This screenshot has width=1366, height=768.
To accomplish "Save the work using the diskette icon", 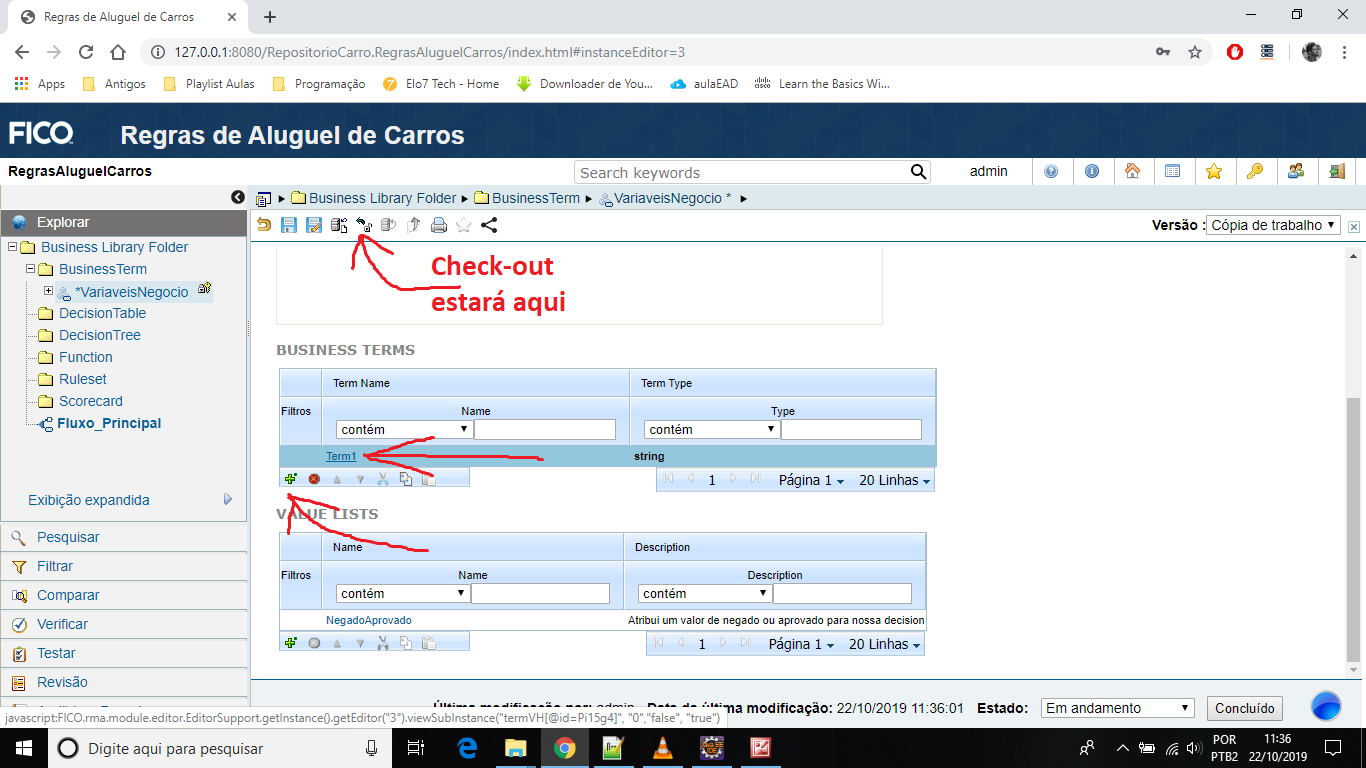I will coord(289,225).
